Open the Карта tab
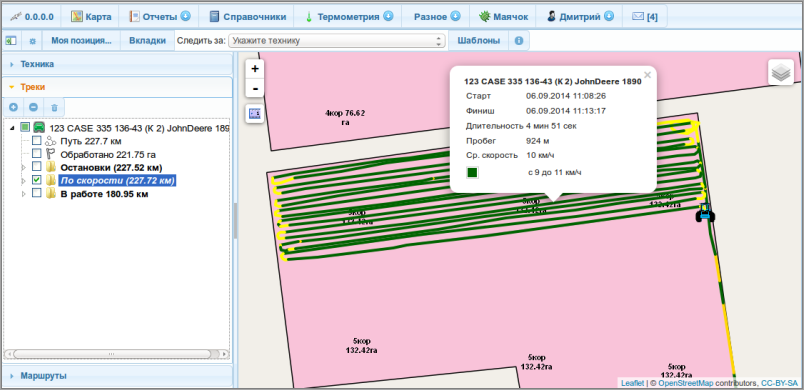 coord(91,16)
